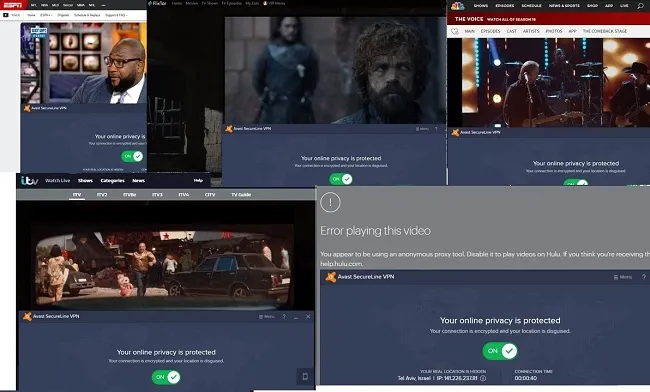This screenshot has width=650, height=392.
Task: Open LIVE in the NBC top menu
Action: tap(624, 6)
